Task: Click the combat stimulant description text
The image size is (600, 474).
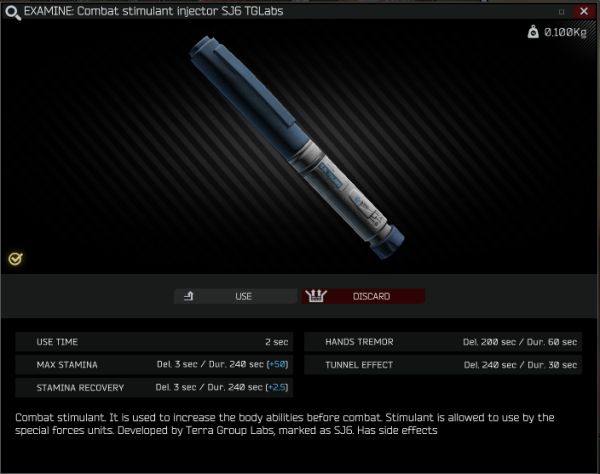Action: click(x=285, y=424)
